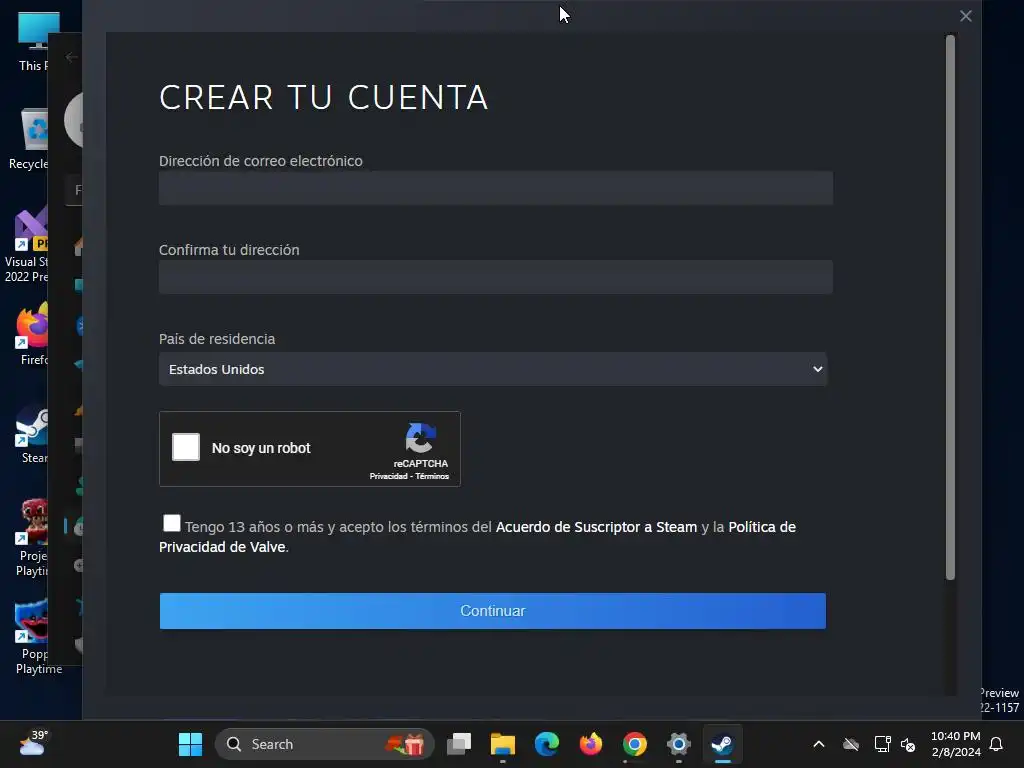Tick the 13 years or older agreement checkbox
Image resolution: width=1024 pixels, height=768 pixels.
[x=172, y=523]
